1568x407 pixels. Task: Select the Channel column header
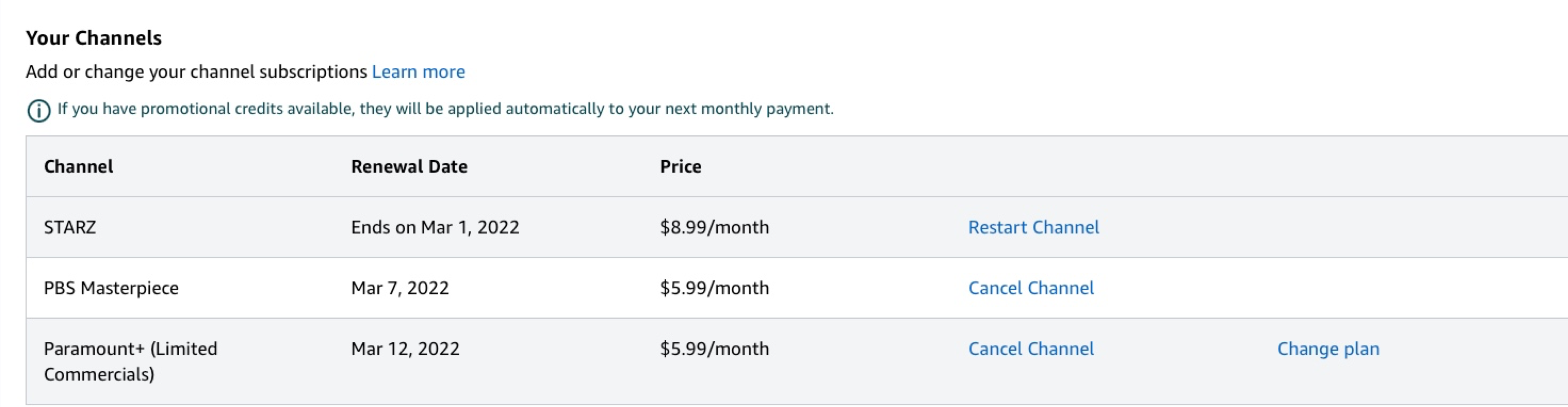pos(78,166)
